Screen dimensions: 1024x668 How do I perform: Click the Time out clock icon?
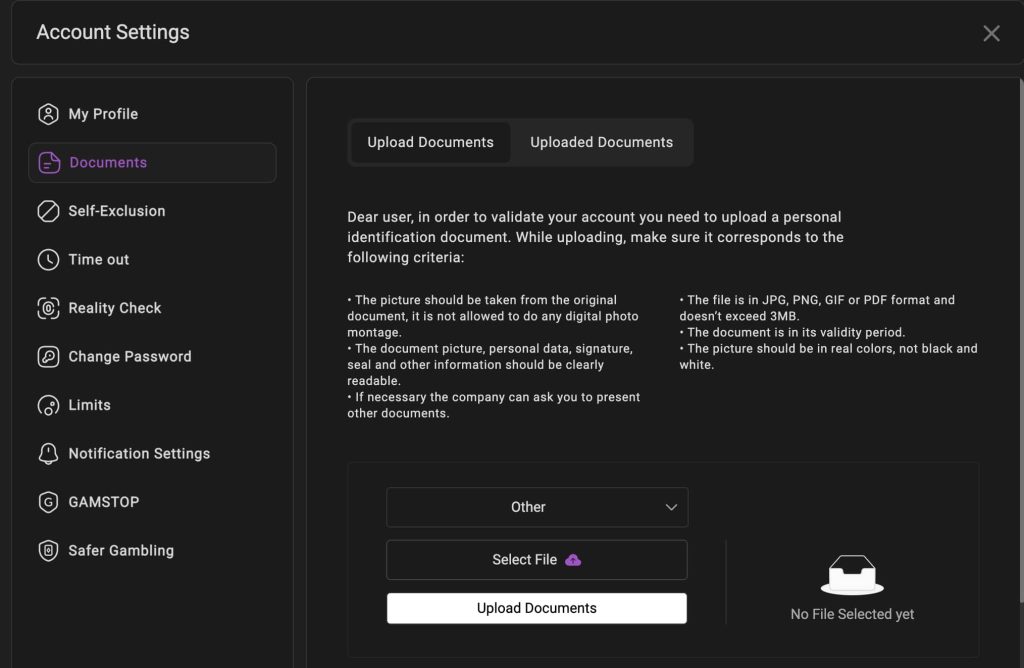[x=48, y=260]
